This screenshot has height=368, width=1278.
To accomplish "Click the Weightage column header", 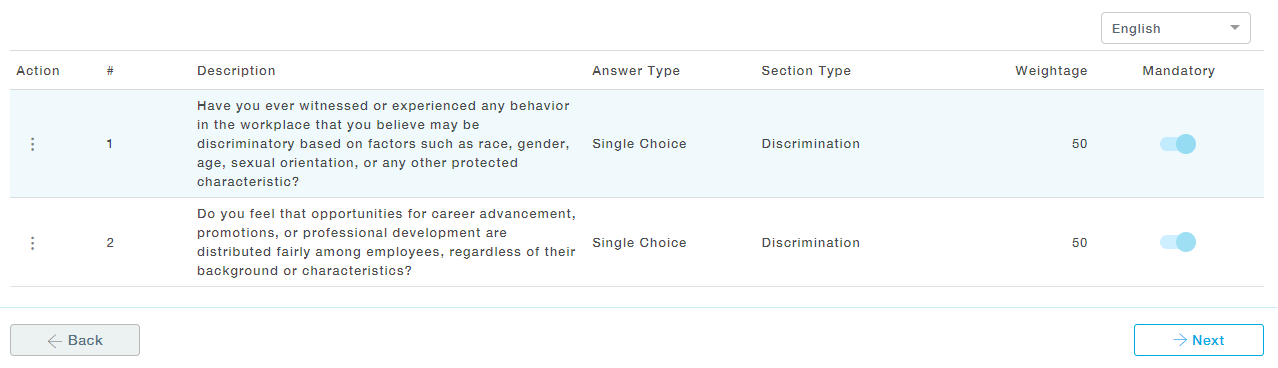I will point(1051,71).
